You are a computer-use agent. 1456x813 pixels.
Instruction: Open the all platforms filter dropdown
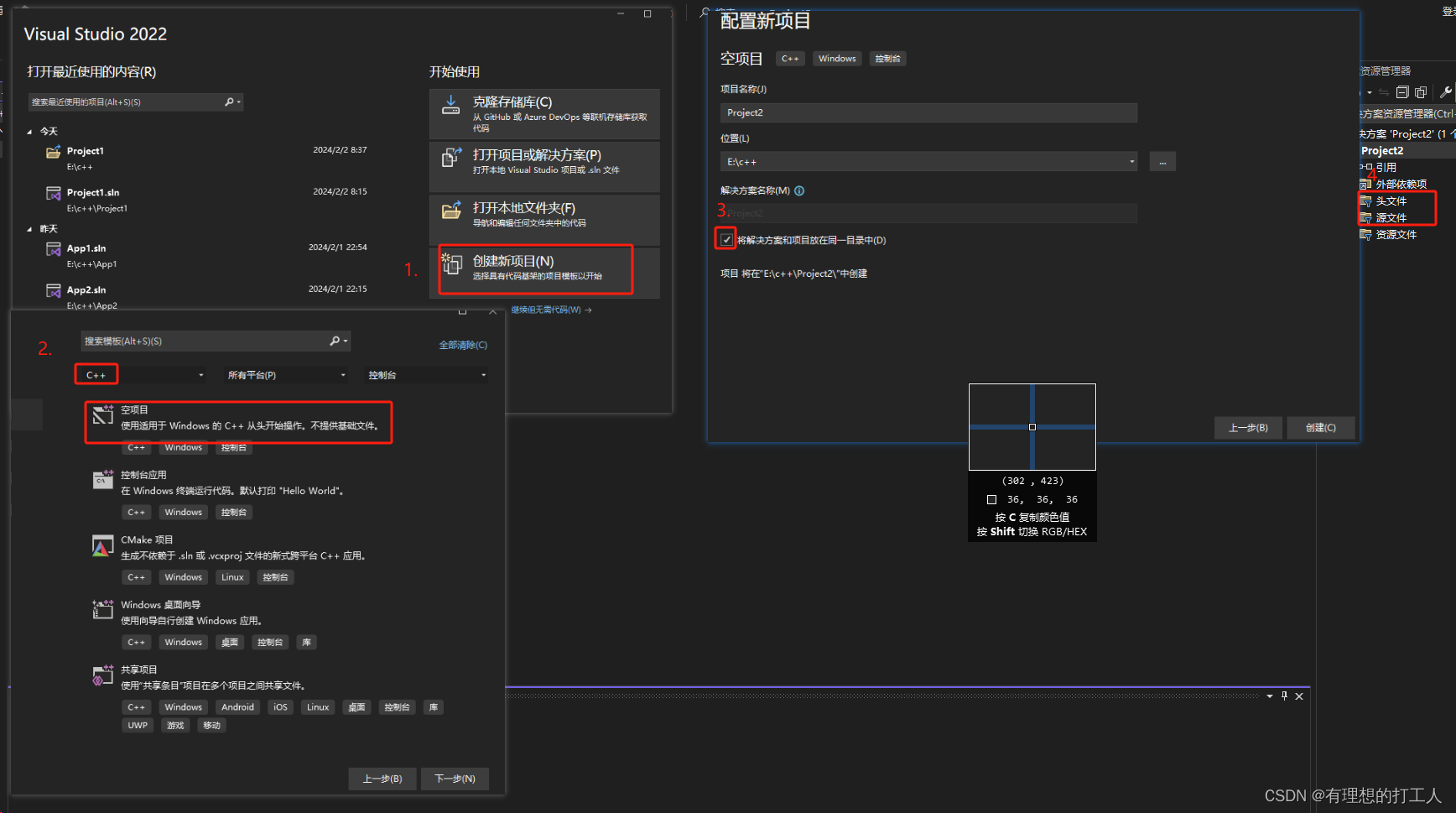[286, 375]
